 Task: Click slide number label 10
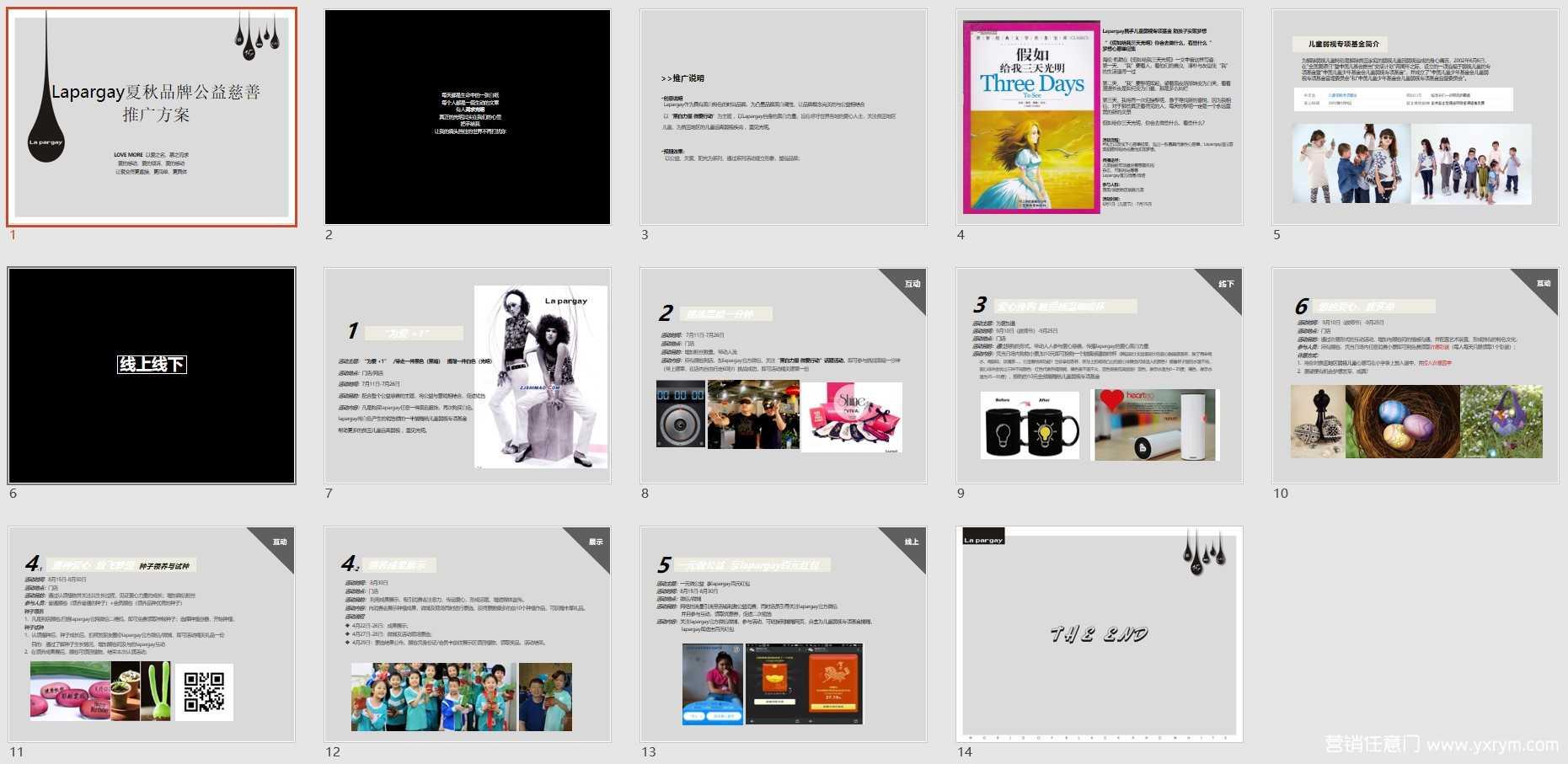(1281, 494)
